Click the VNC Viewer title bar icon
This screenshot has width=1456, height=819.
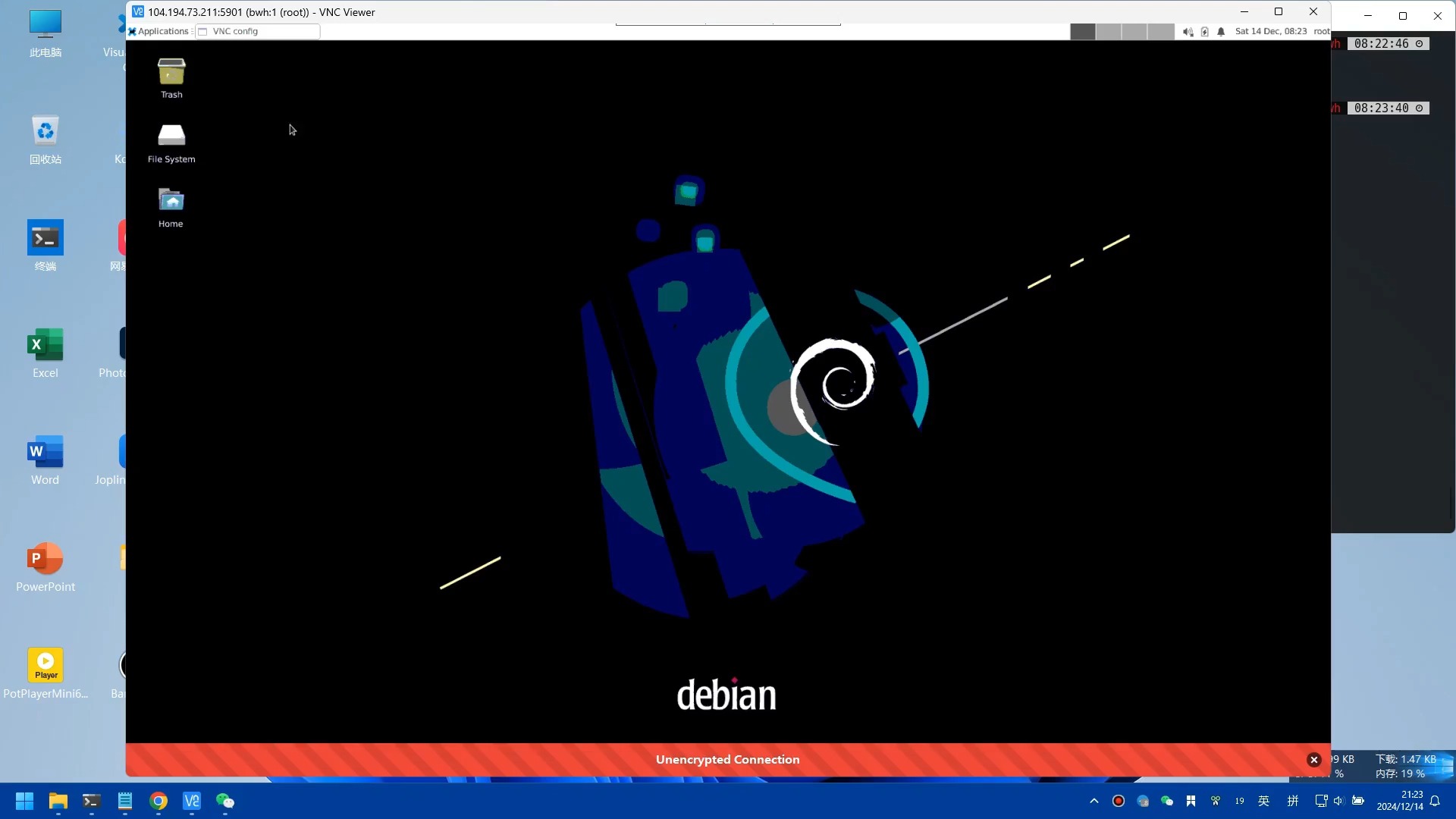(x=137, y=11)
